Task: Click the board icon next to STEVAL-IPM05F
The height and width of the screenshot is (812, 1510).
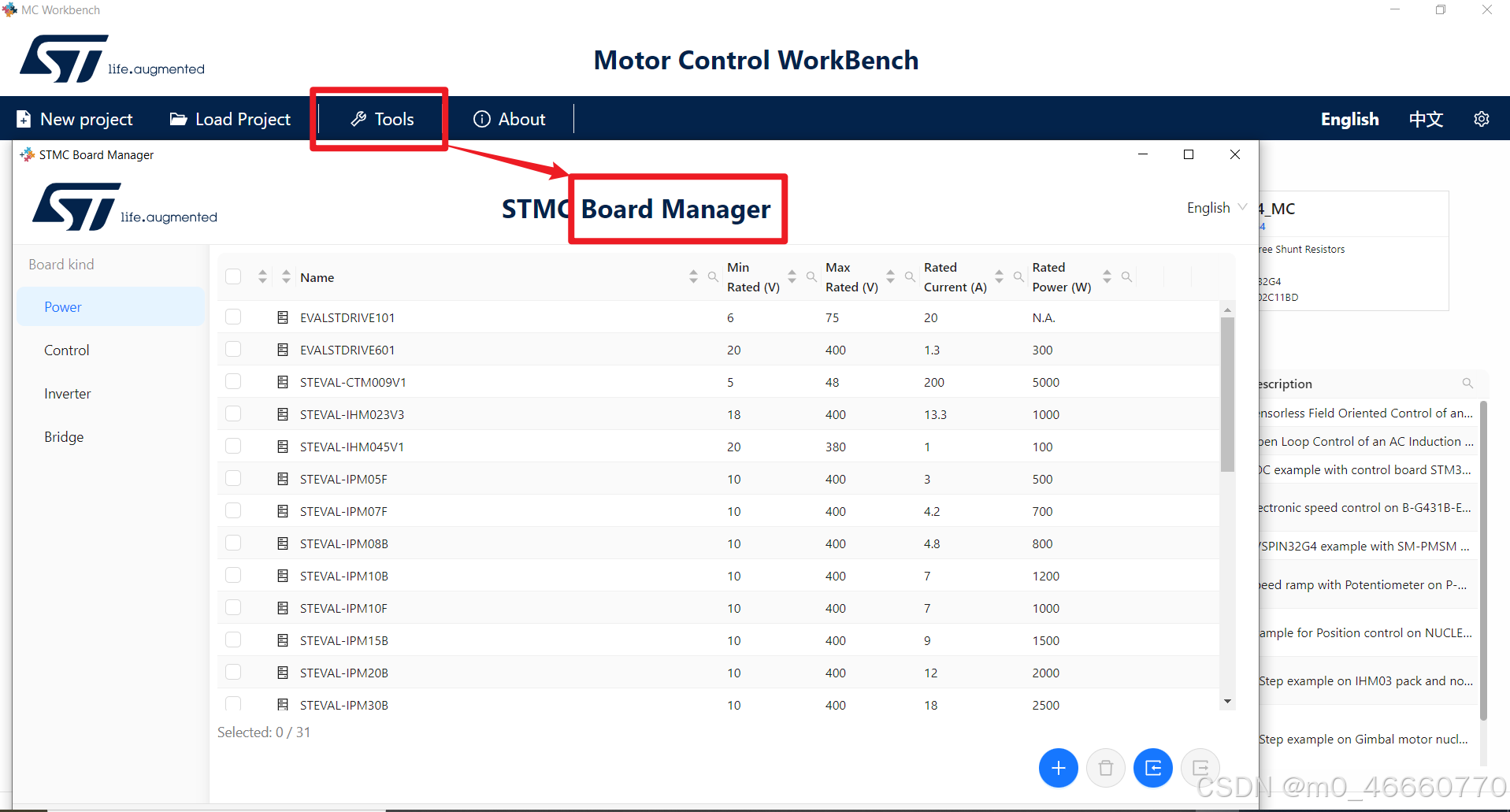Action: coord(283,479)
